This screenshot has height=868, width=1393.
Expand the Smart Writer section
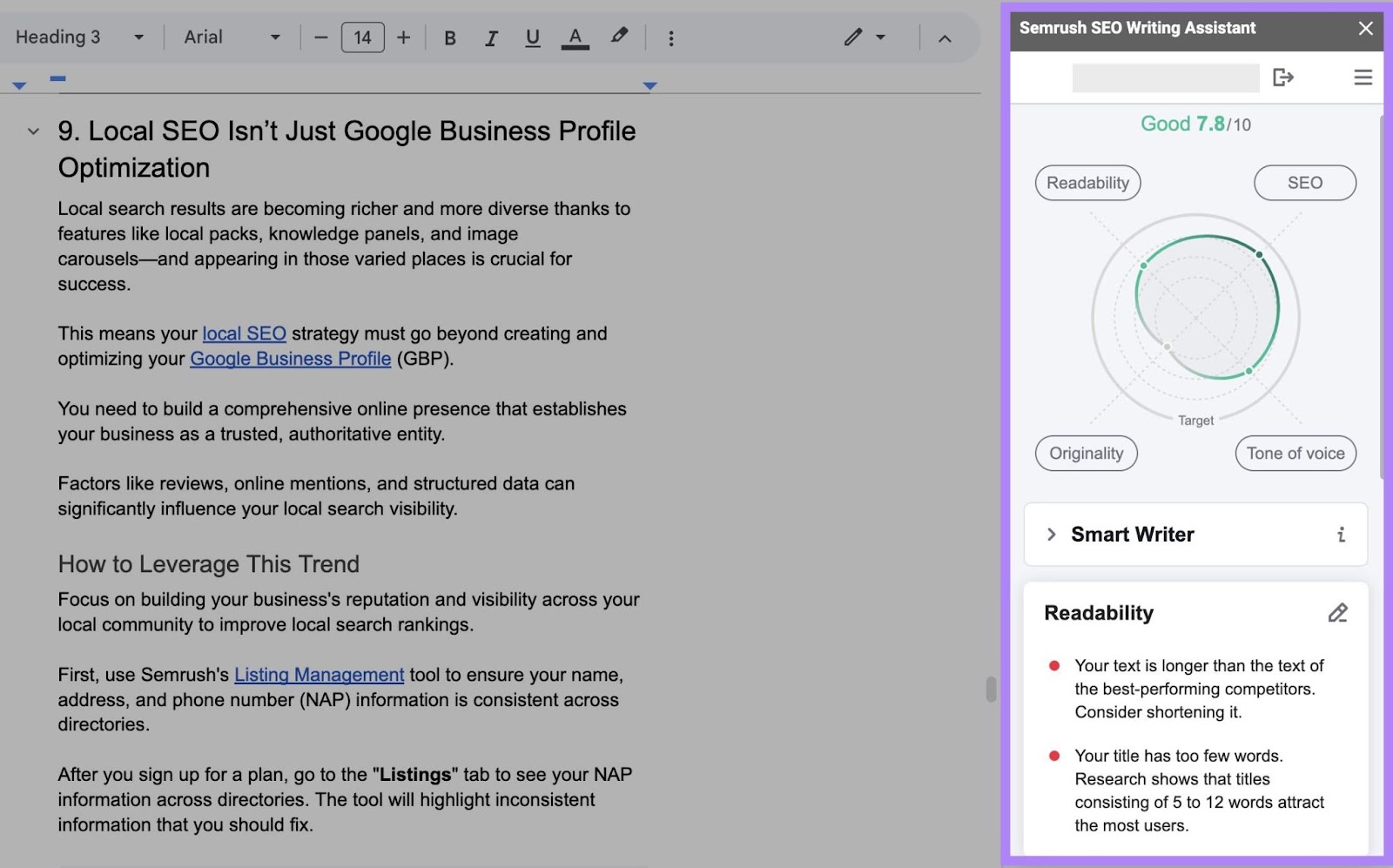[1053, 535]
